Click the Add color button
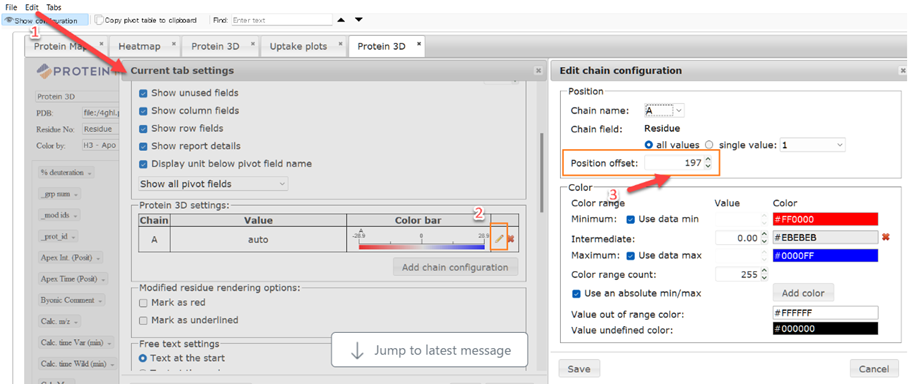Screen dimensions: 921x384 (x=803, y=293)
